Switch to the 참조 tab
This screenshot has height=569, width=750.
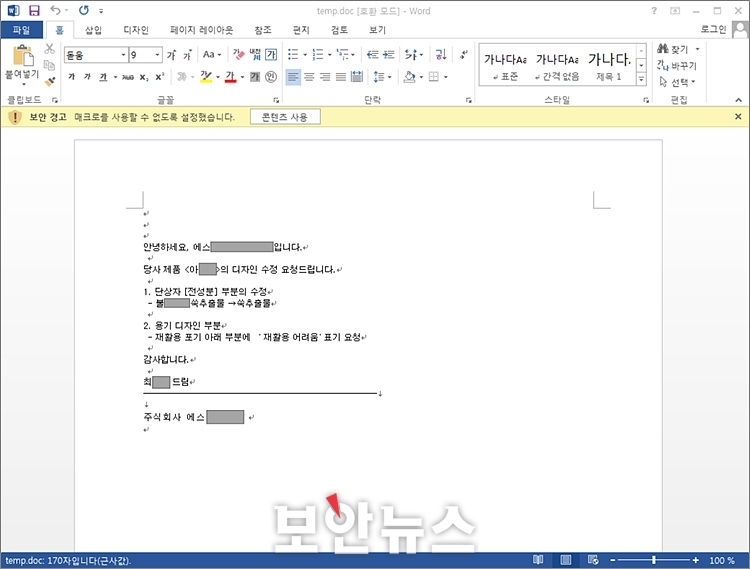coord(263,30)
